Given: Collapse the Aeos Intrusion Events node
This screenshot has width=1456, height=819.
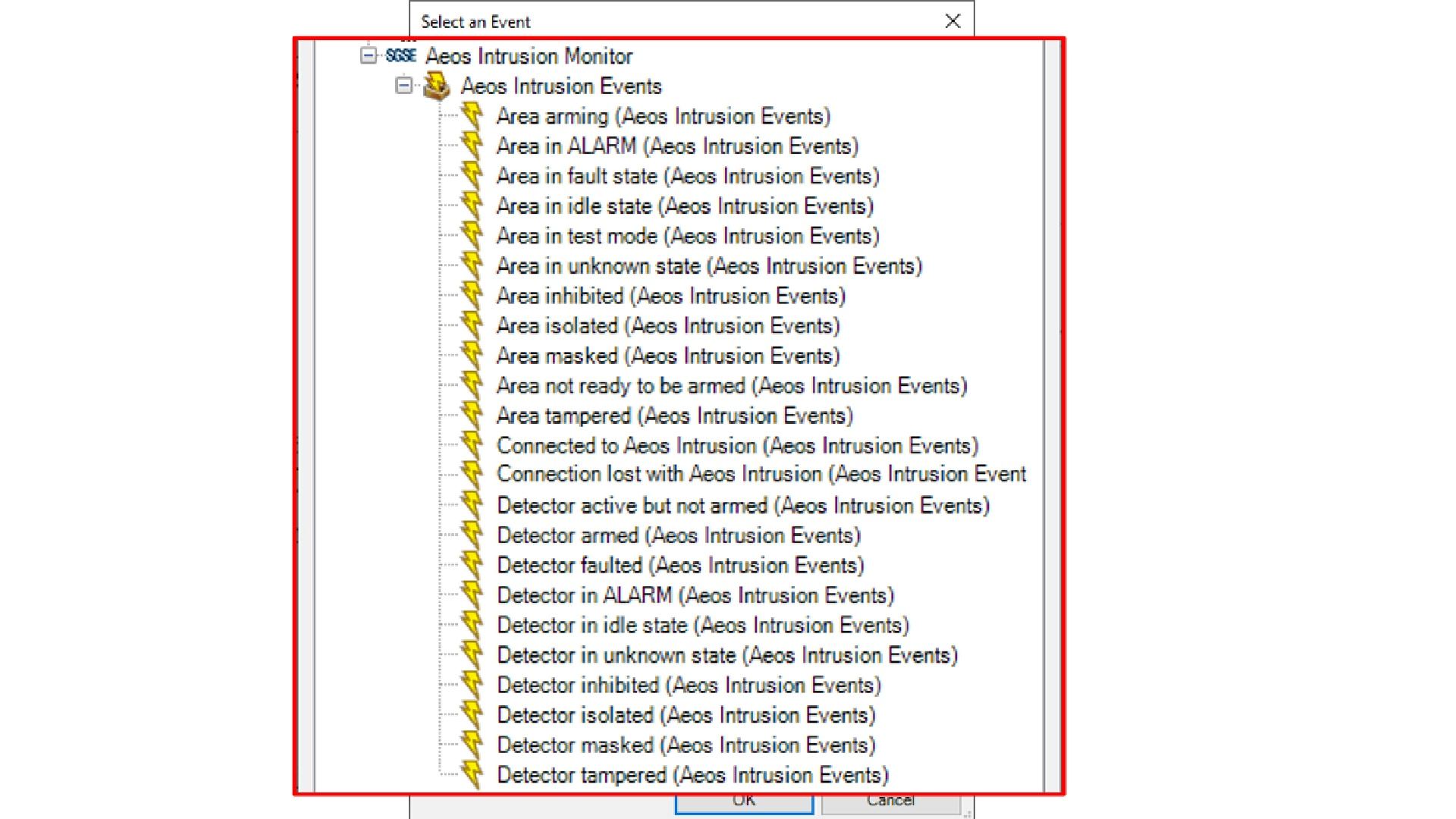Looking at the screenshot, I should click(404, 86).
